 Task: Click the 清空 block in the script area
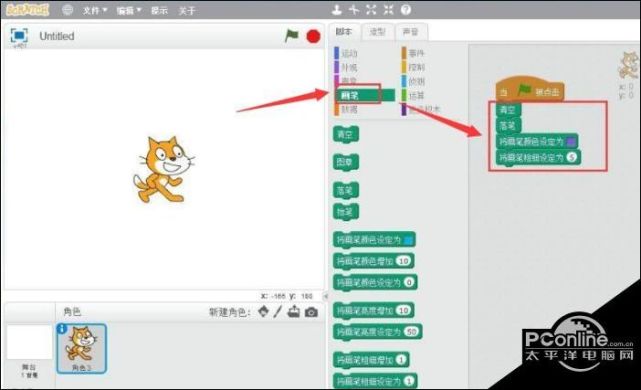[x=508, y=110]
